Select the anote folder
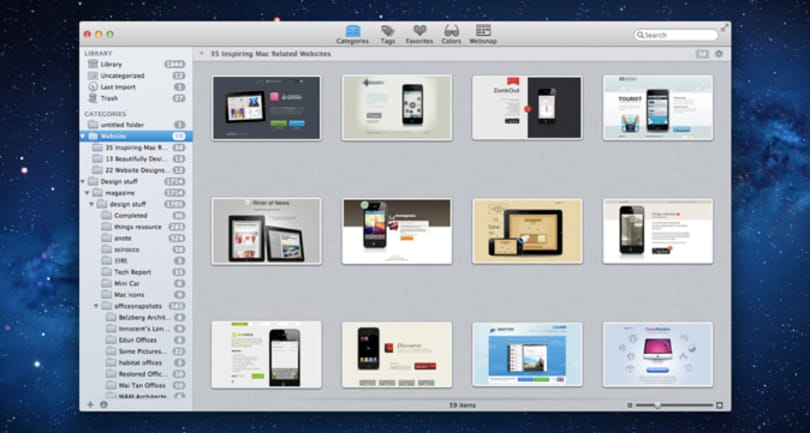This screenshot has height=433, width=810. coord(136,238)
